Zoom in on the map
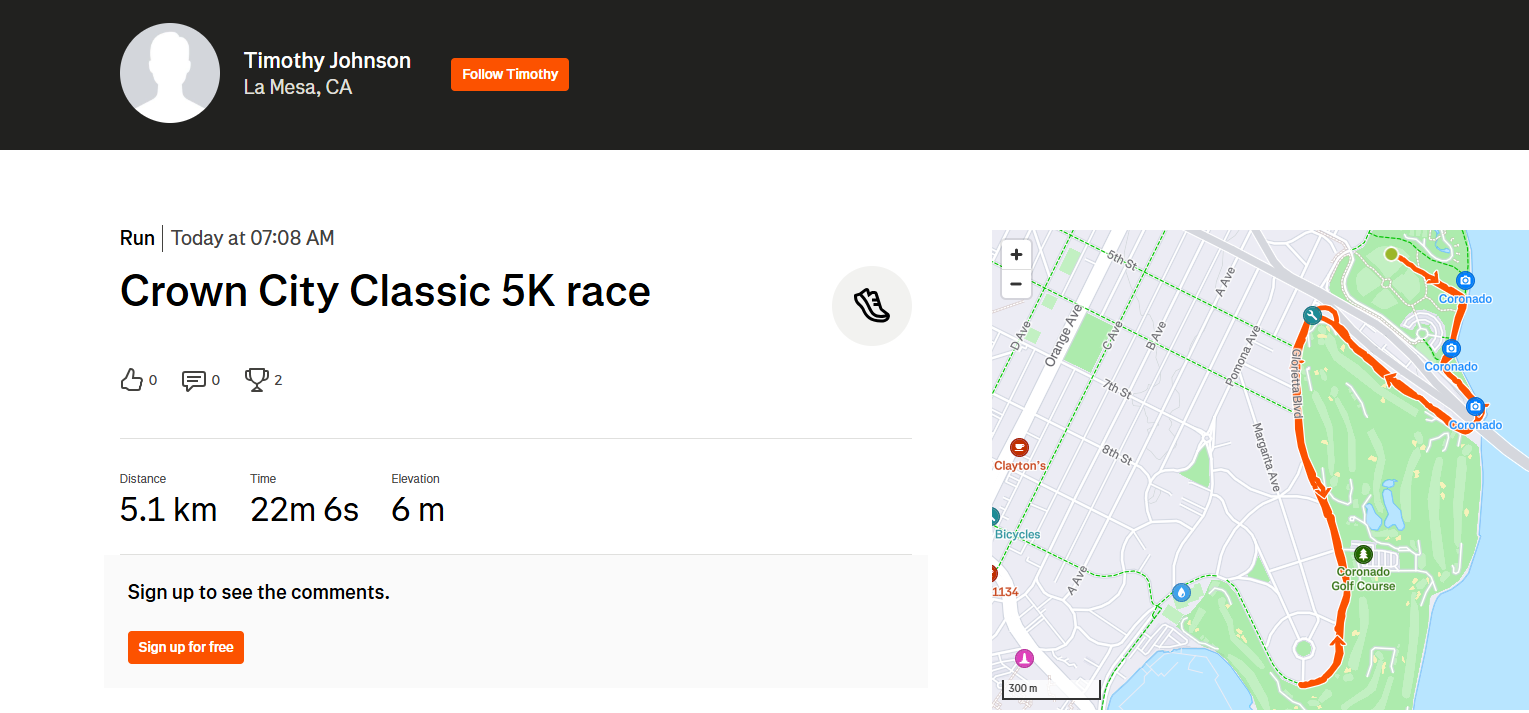 point(1016,255)
